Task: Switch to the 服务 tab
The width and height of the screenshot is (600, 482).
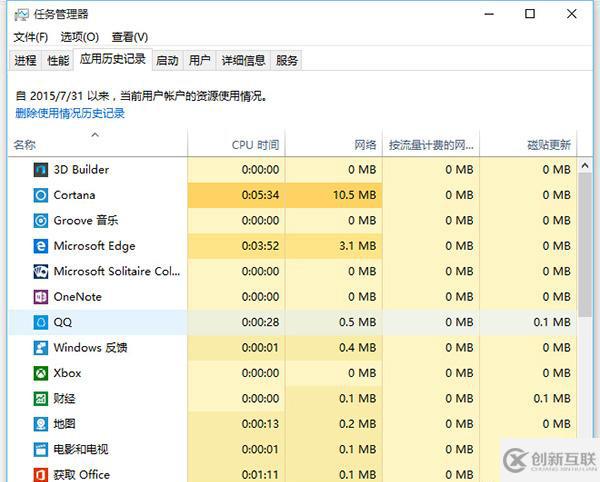Action: click(x=287, y=60)
